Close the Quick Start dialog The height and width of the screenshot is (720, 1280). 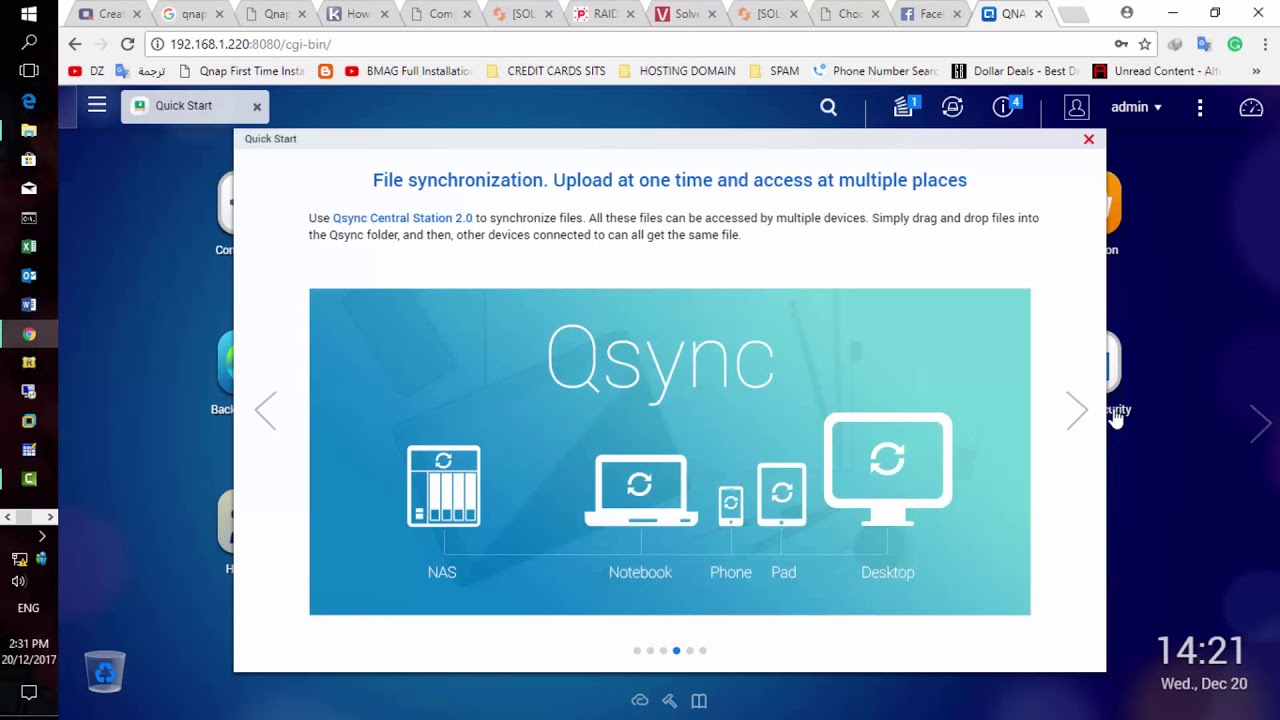1089,139
